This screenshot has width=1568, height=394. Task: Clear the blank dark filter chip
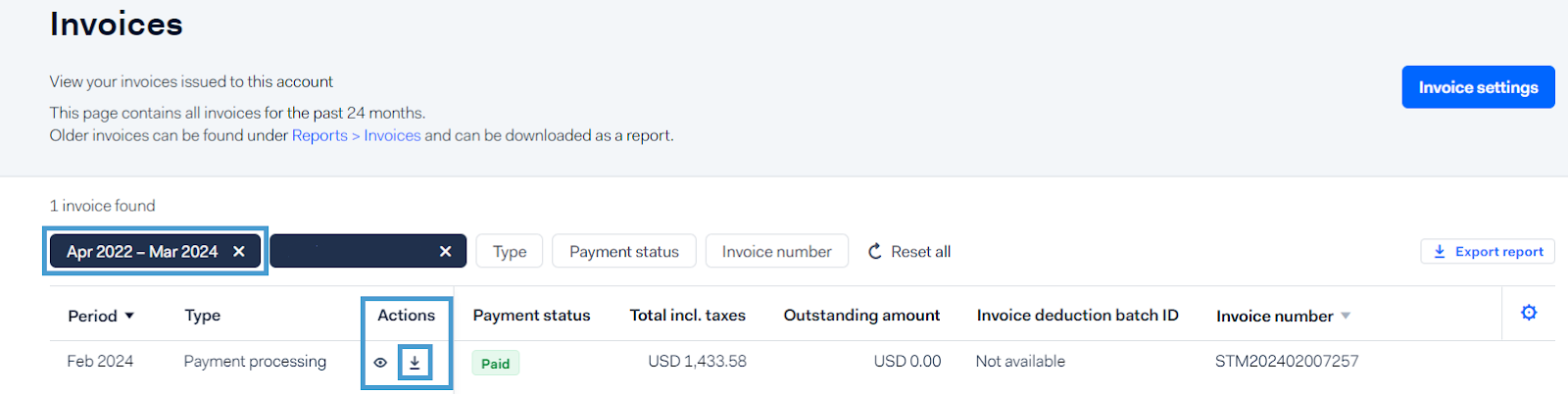(x=445, y=252)
